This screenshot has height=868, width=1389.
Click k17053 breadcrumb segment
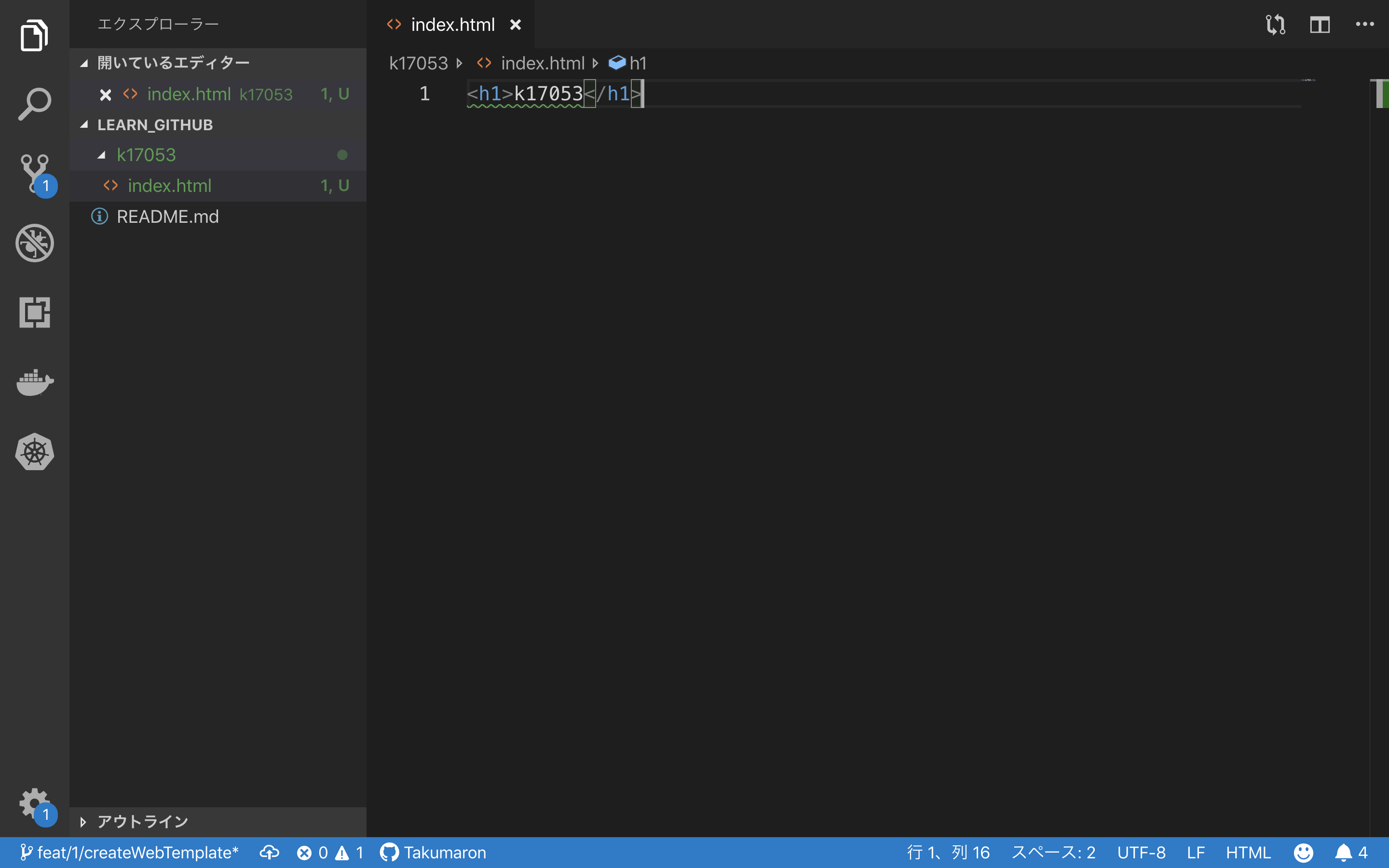coord(419,63)
